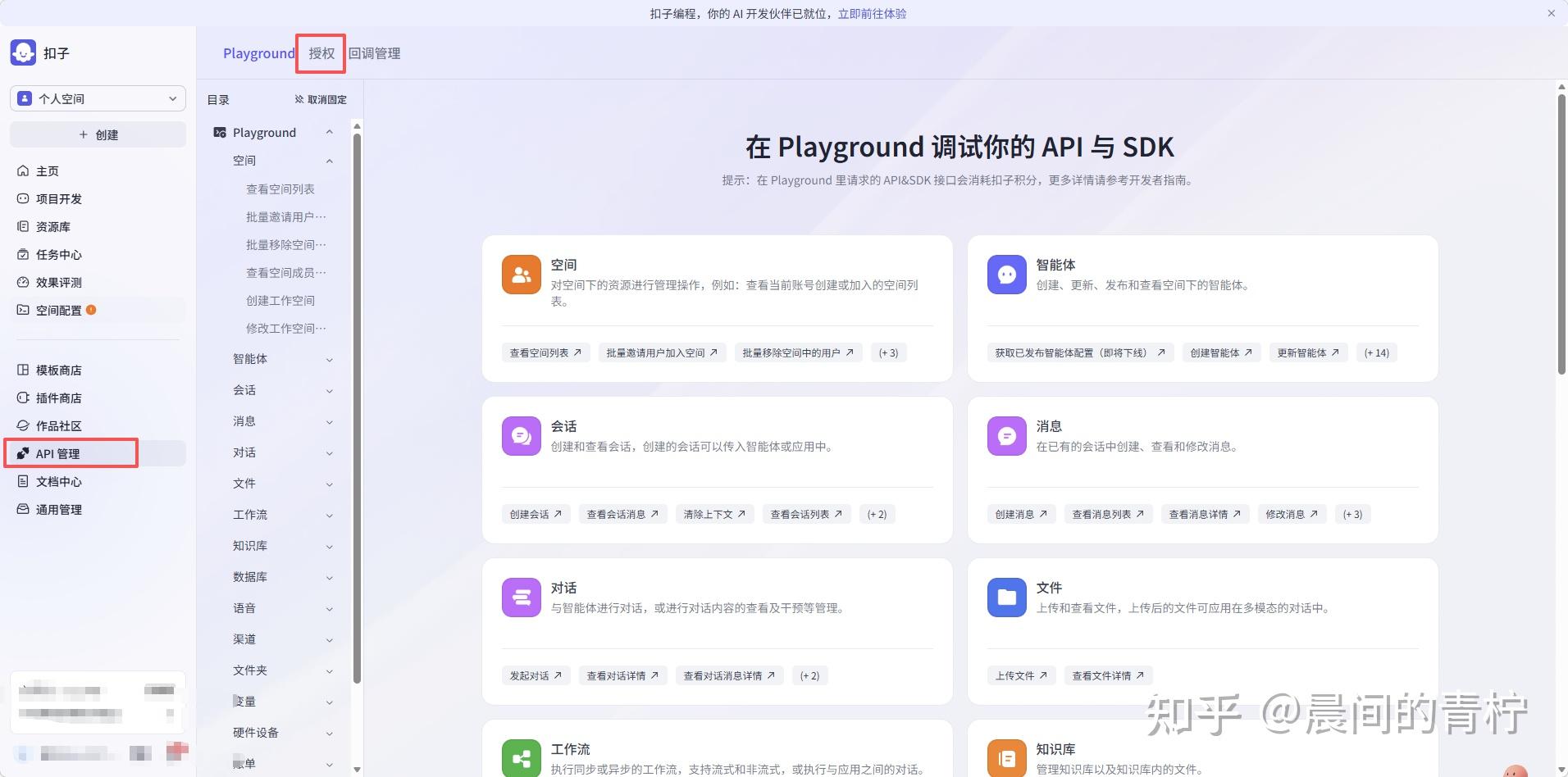Open 查看会话列表 API link
Screen dimensions: 1568x777
tap(806, 514)
